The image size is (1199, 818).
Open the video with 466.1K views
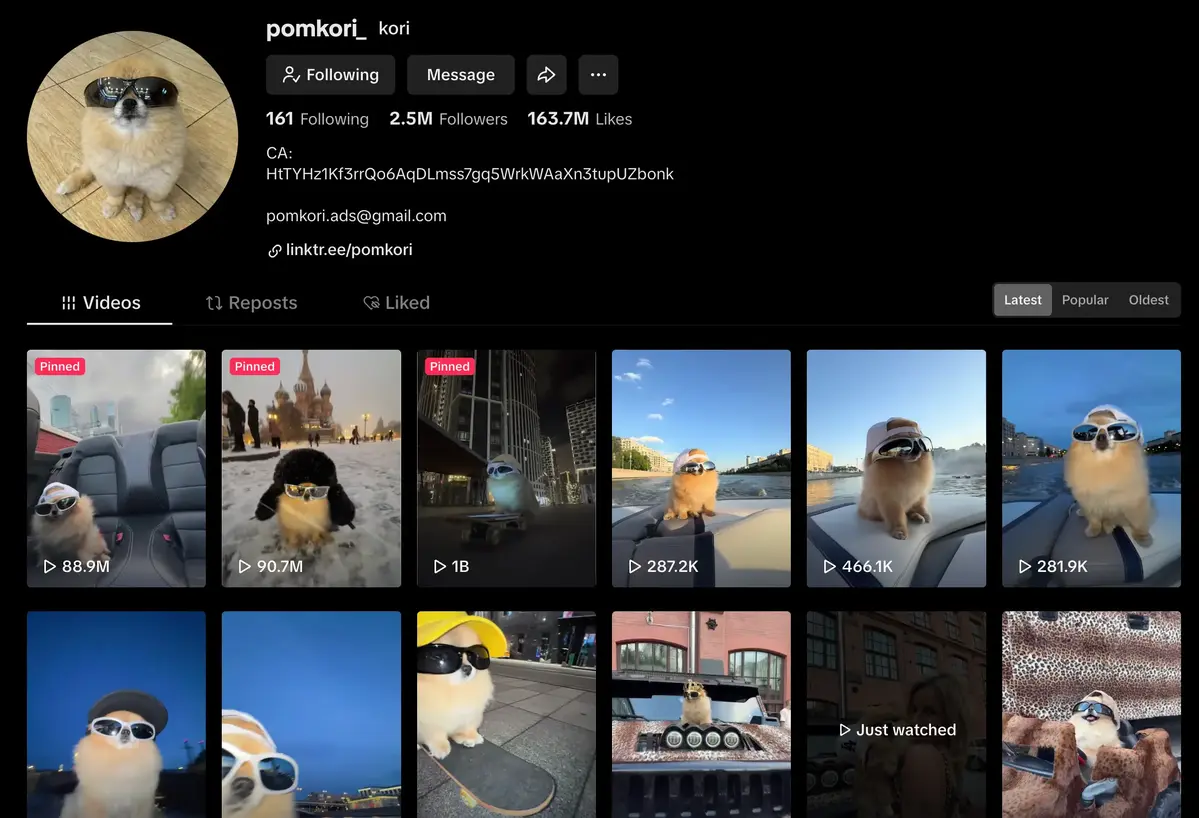click(x=896, y=468)
